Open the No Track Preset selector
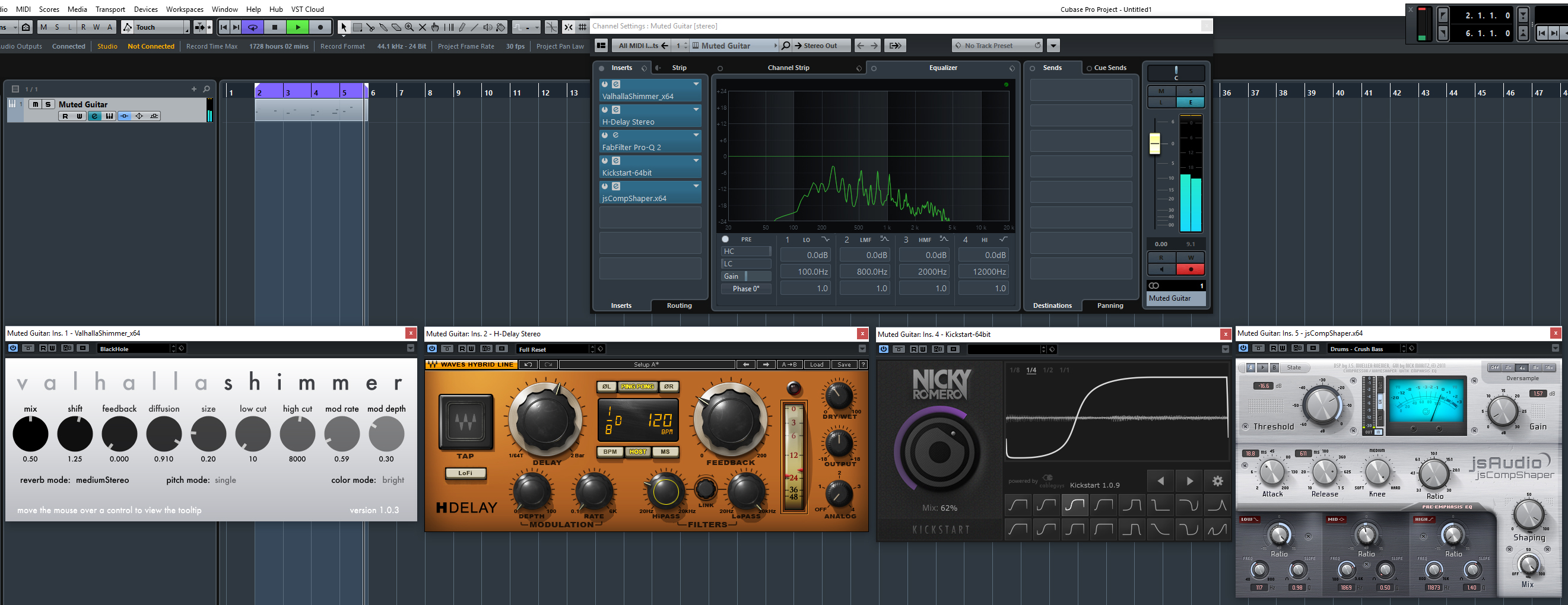Viewport: 1568px width, 605px height. coord(997,46)
